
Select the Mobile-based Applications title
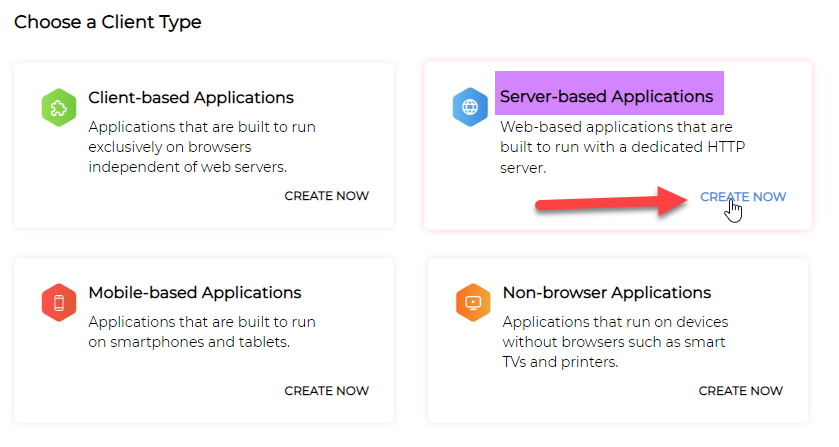195,292
